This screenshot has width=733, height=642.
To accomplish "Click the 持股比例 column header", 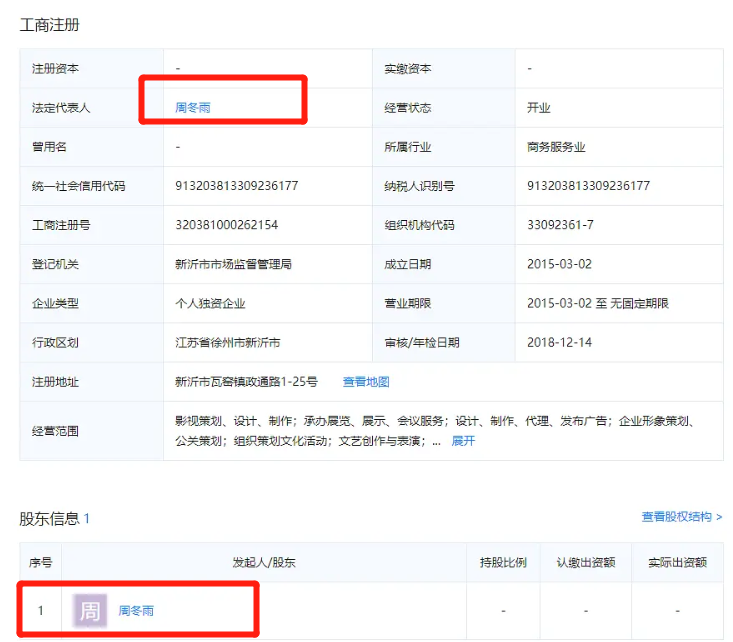I will 503,563.
